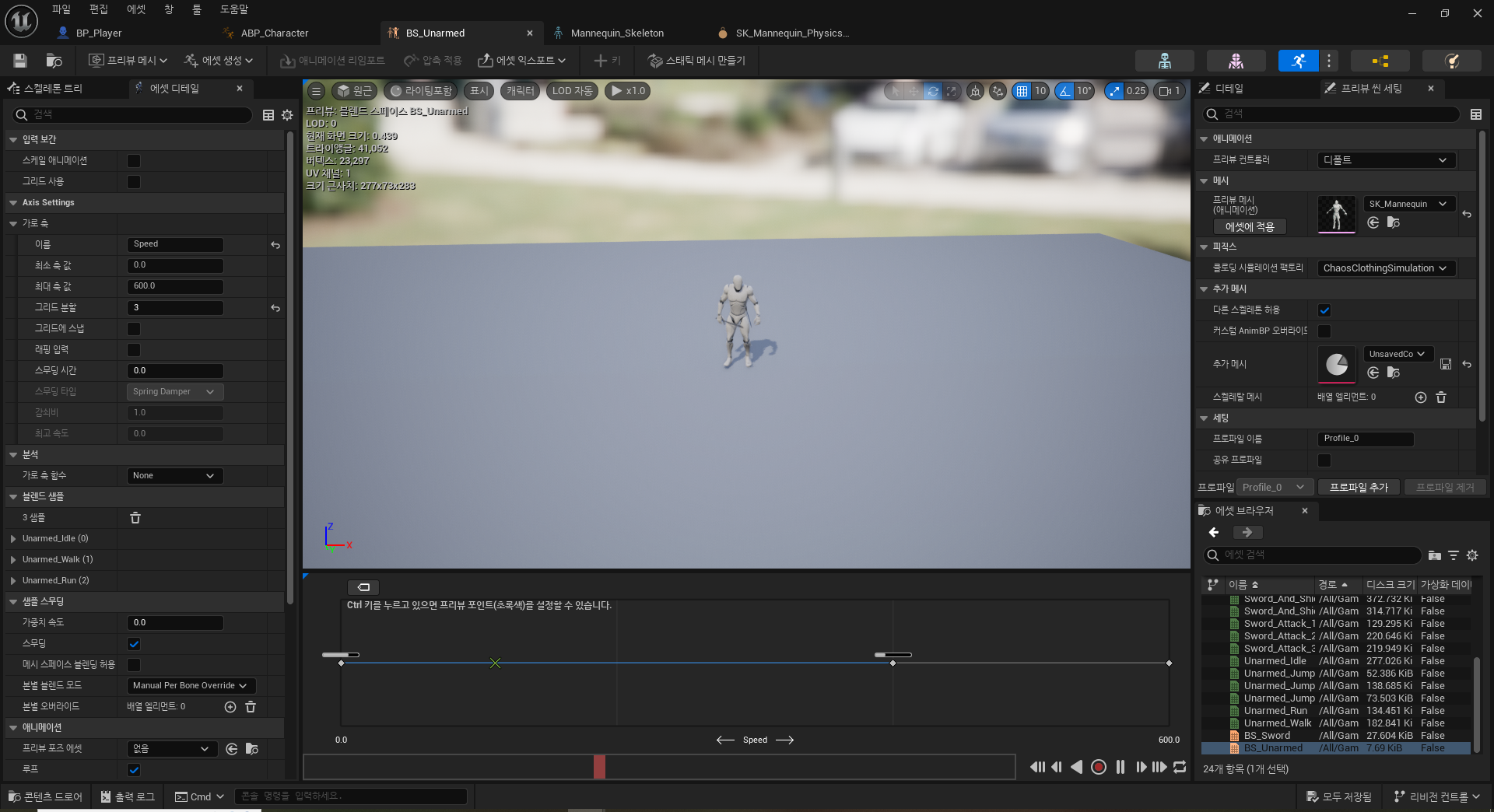Screen dimensions: 1494x812
Task: Open asset details table view icon
Action: [x=268, y=115]
